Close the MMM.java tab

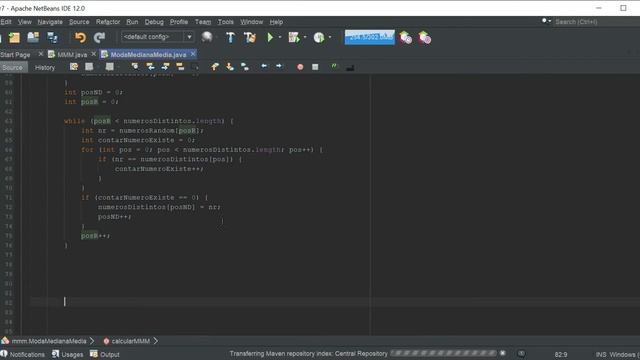pyautogui.click(x=93, y=54)
